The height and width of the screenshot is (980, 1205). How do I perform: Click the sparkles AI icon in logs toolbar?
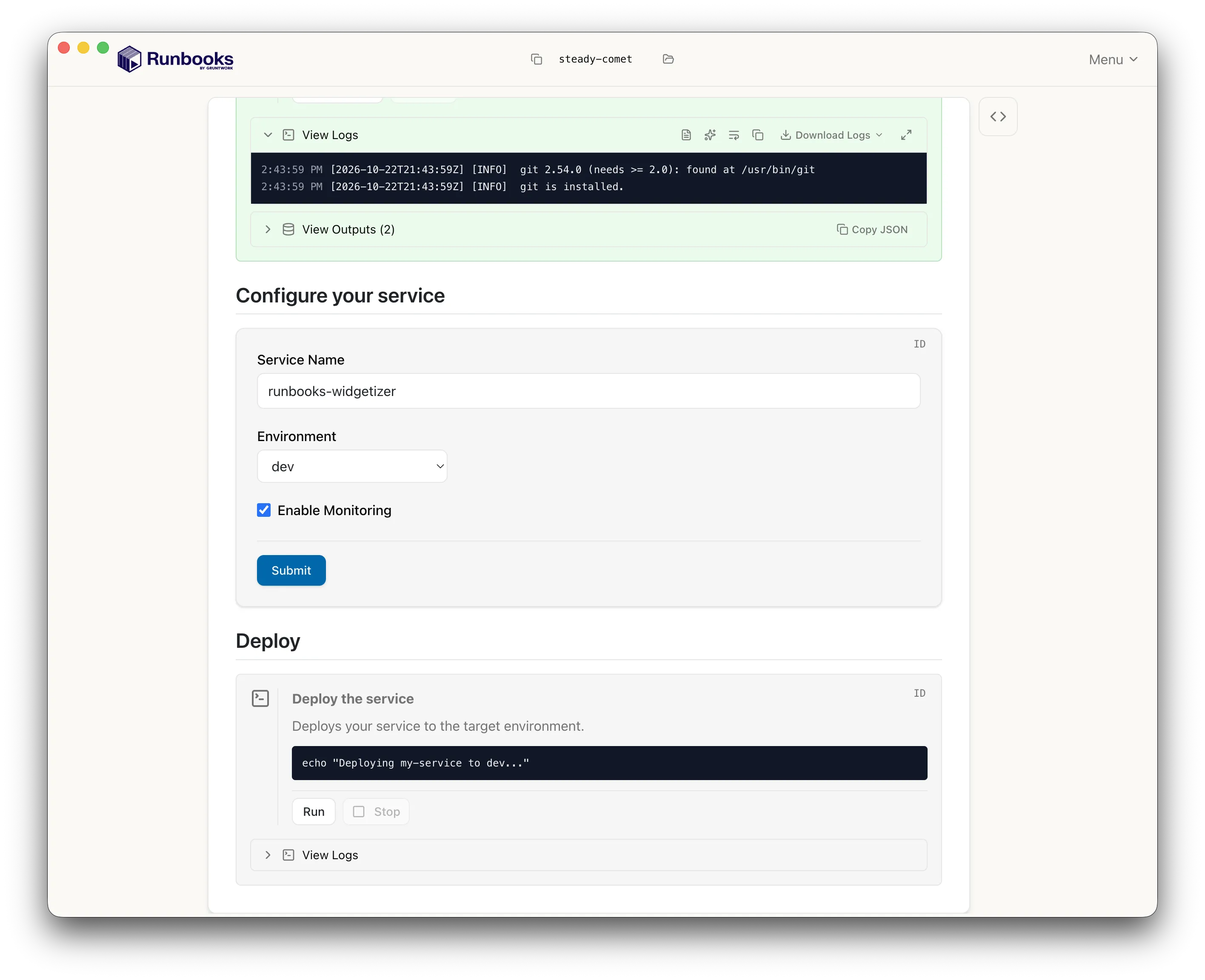(710, 135)
